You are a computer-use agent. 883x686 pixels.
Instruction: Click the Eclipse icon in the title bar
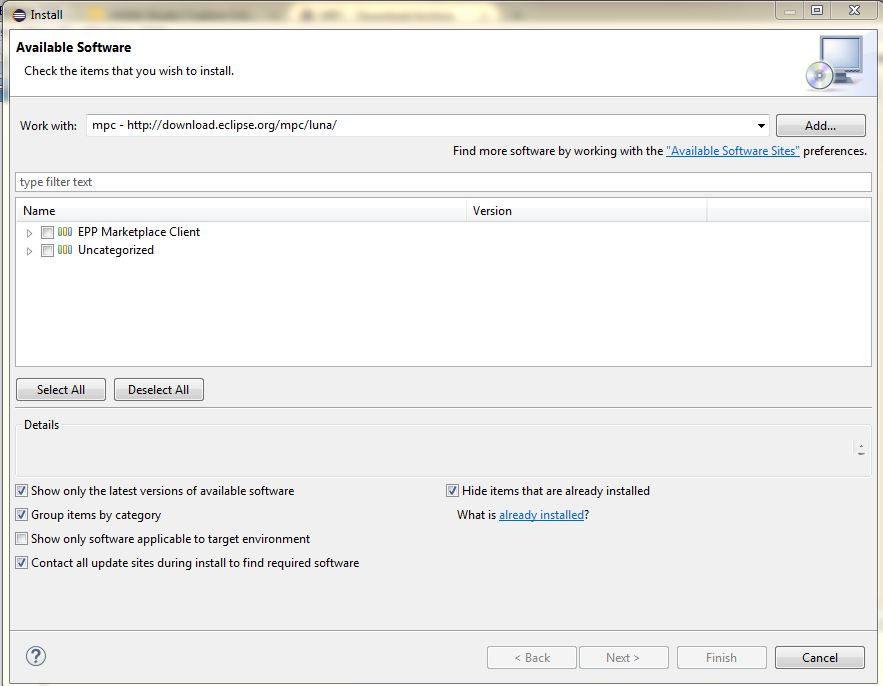[19, 14]
